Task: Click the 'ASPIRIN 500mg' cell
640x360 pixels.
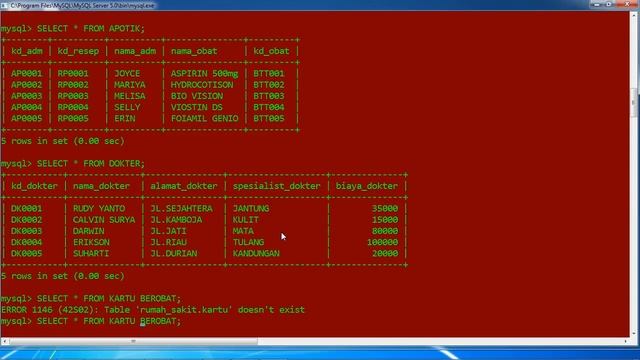Action: [204, 73]
